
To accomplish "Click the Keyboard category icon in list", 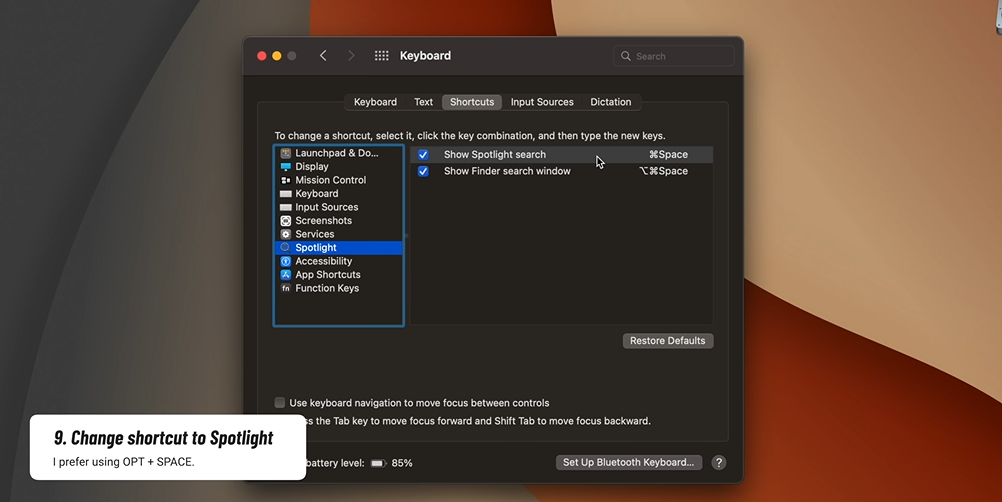I will tap(286, 194).
